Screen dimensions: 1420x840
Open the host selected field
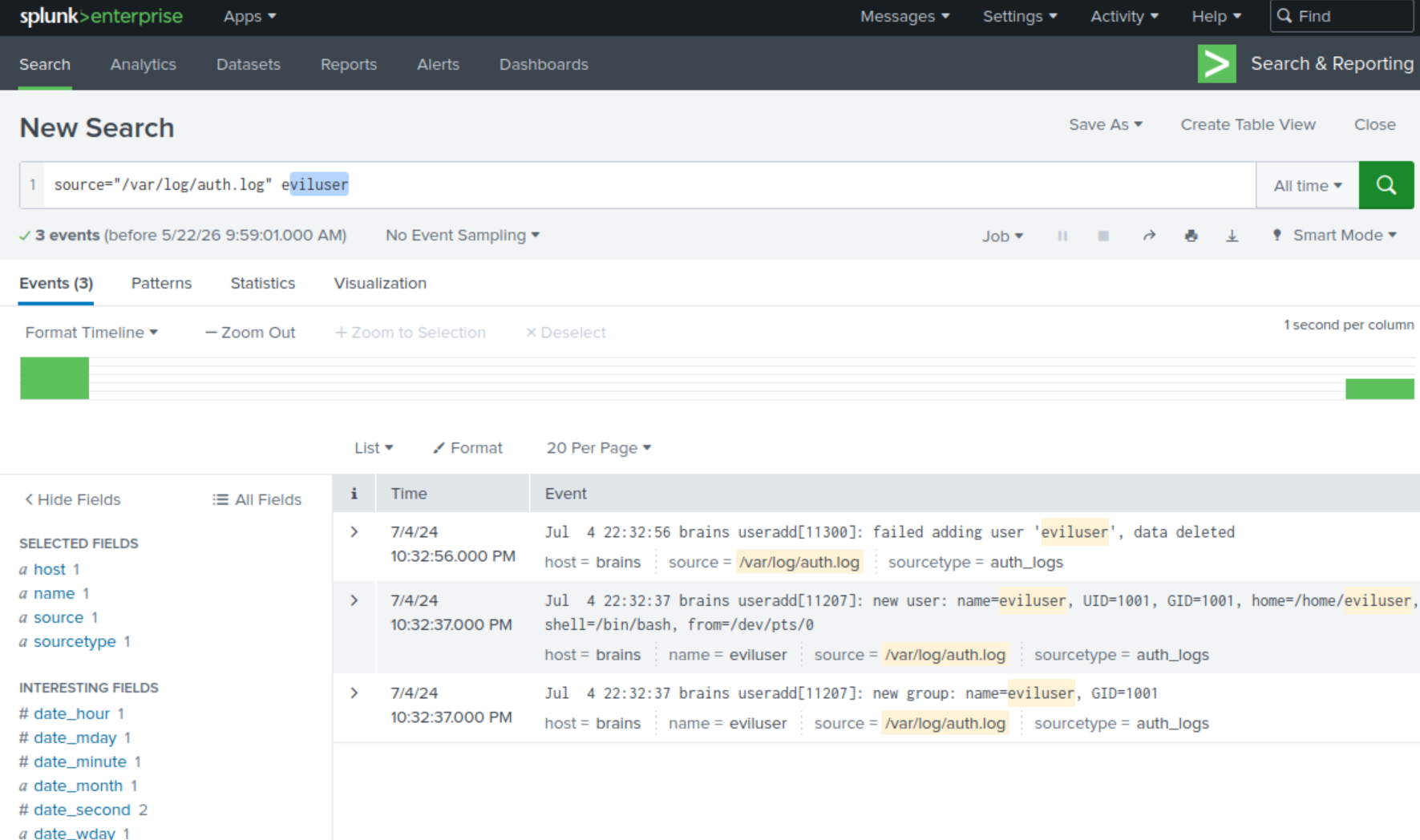[x=50, y=569]
